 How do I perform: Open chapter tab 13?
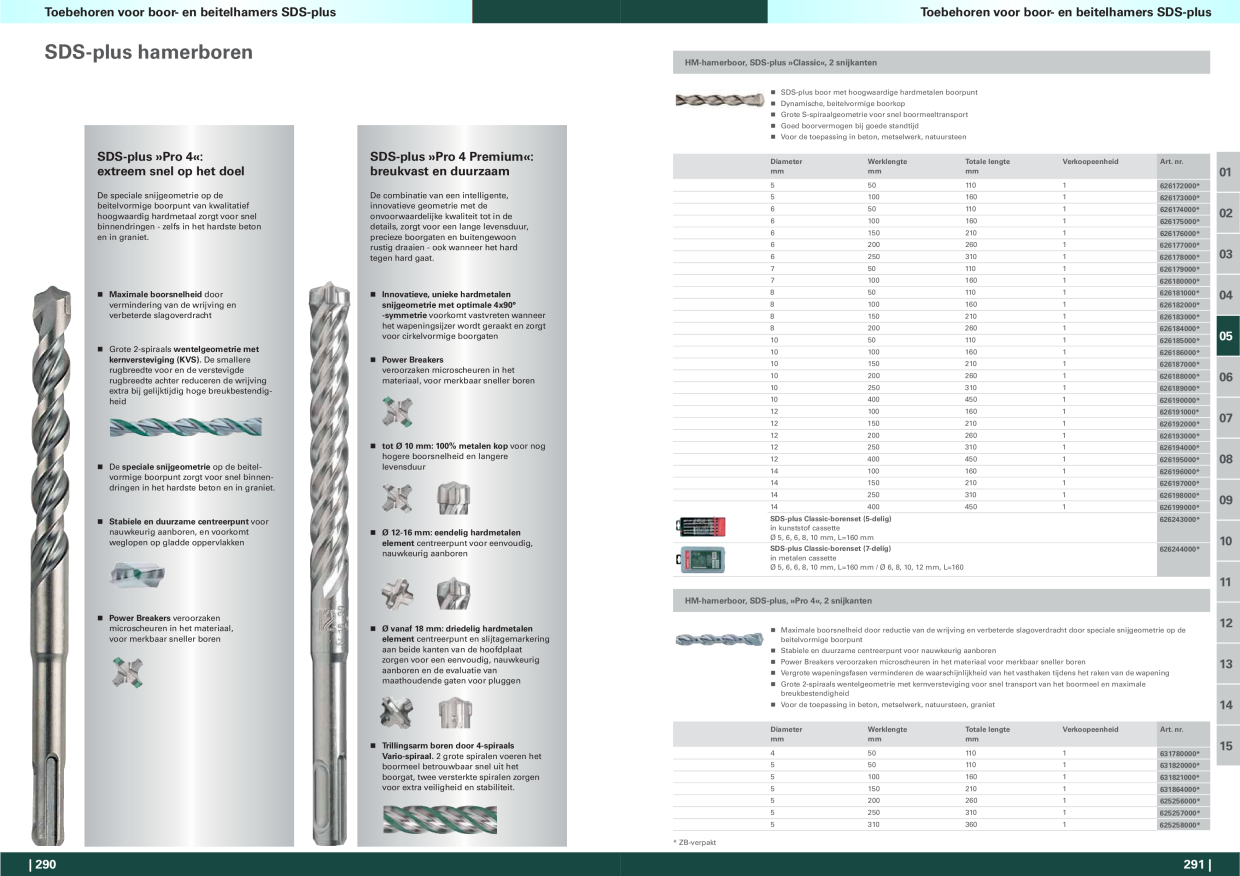[x=1226, y=664]
